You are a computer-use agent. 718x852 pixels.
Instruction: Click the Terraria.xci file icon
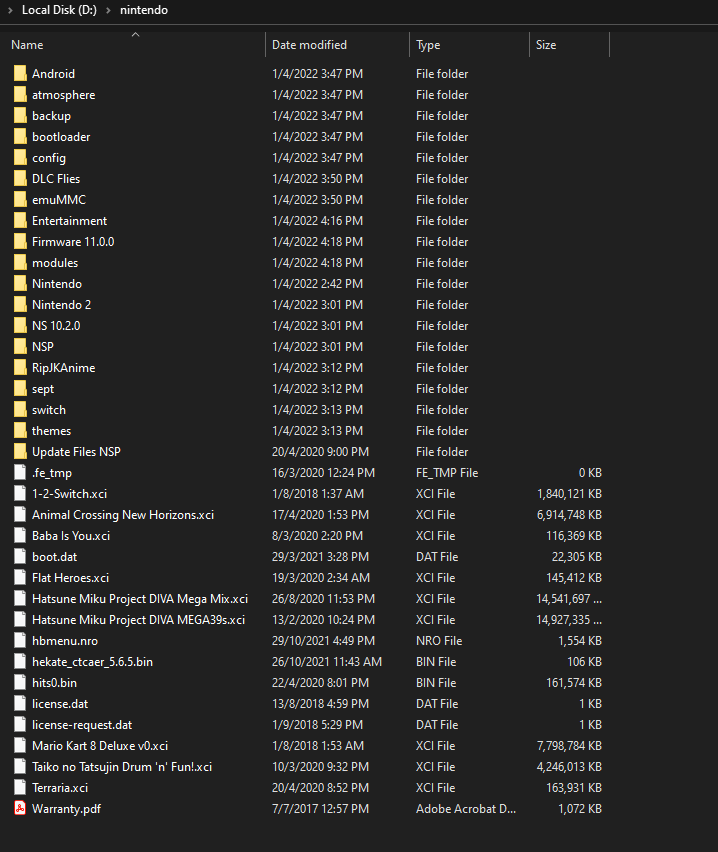click(20, 787)
